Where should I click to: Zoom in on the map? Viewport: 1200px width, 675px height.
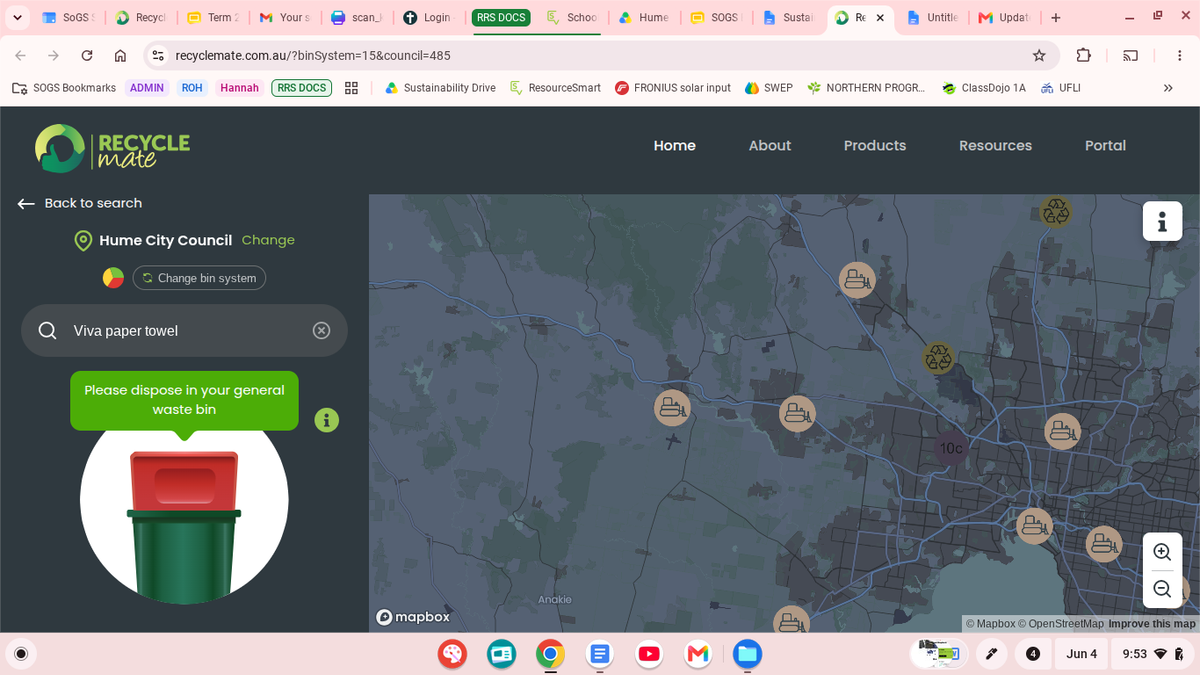[x=1162, y=552]
